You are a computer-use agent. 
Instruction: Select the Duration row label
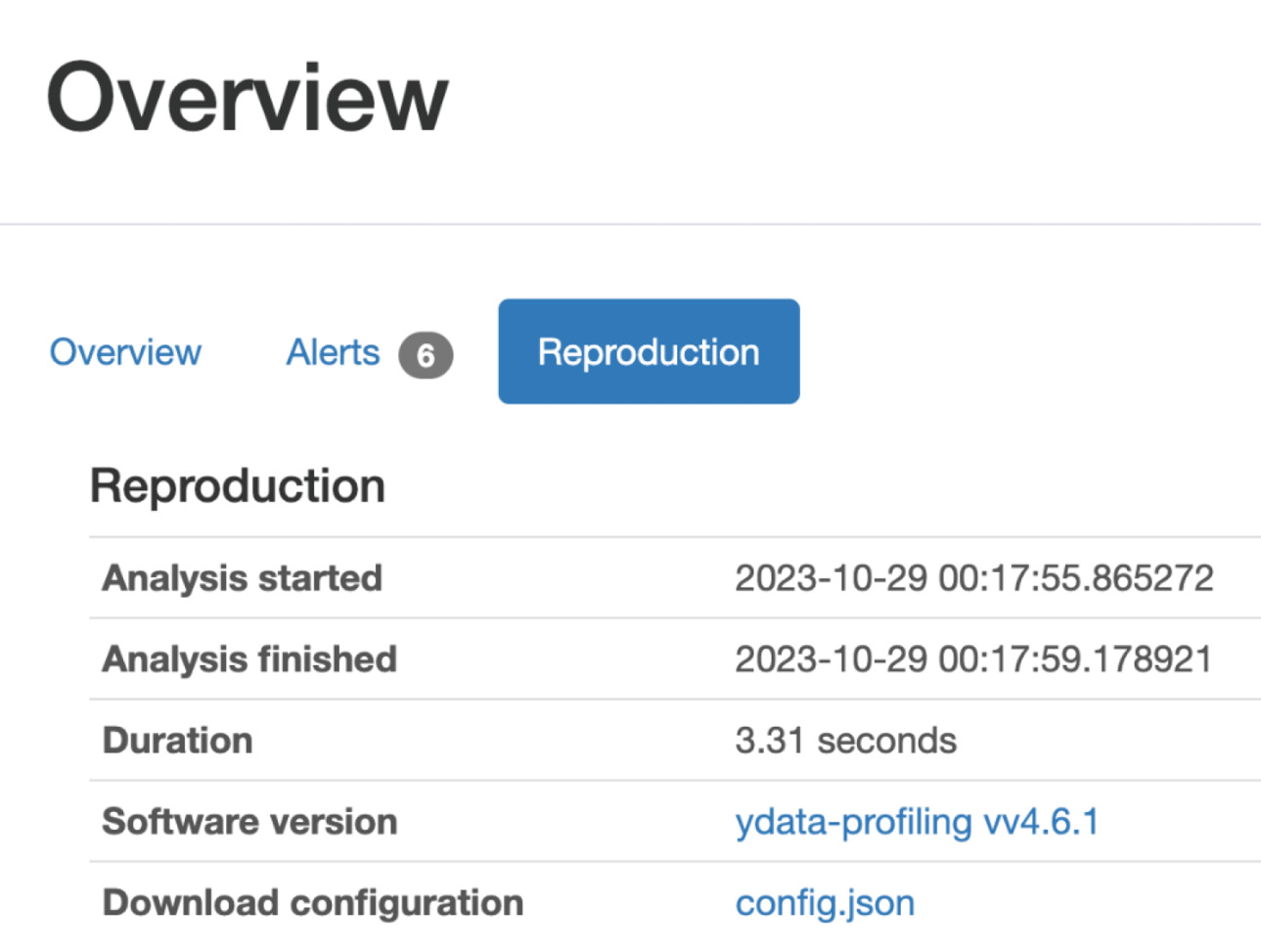(x=177, y=741)
